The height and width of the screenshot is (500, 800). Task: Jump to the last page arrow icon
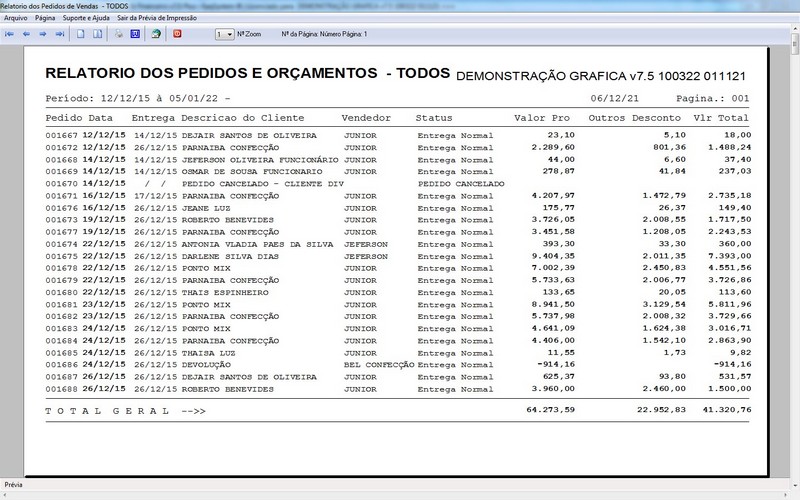pos(60,34)
